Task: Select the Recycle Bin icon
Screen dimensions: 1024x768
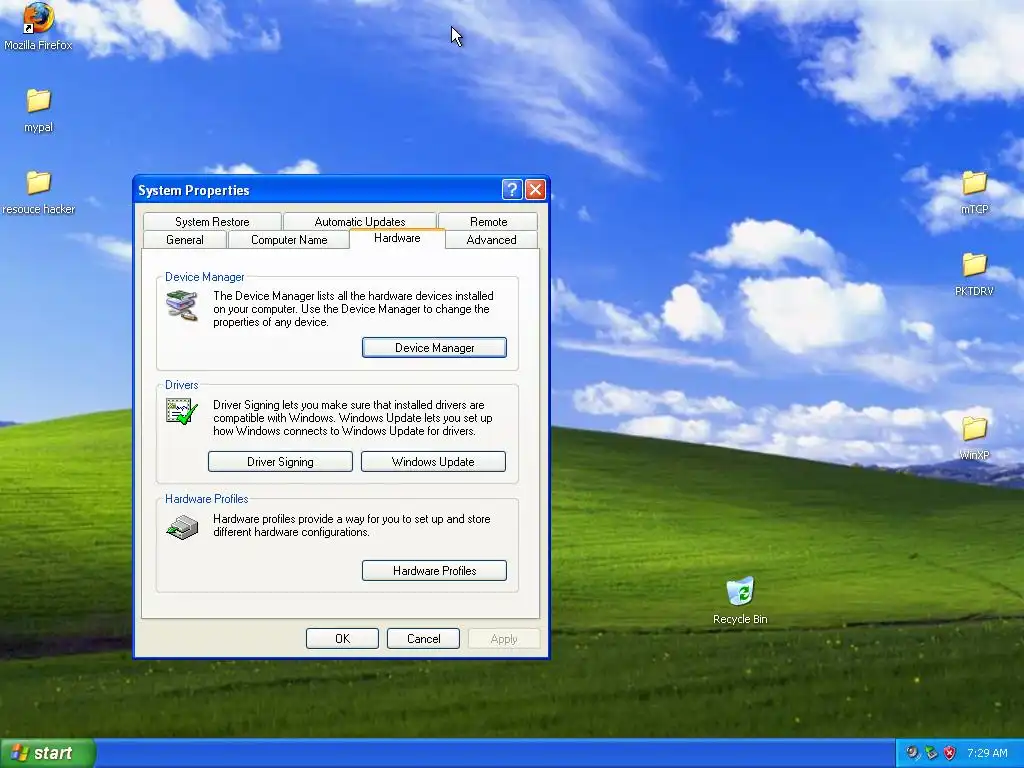Action: pos(740,591)
